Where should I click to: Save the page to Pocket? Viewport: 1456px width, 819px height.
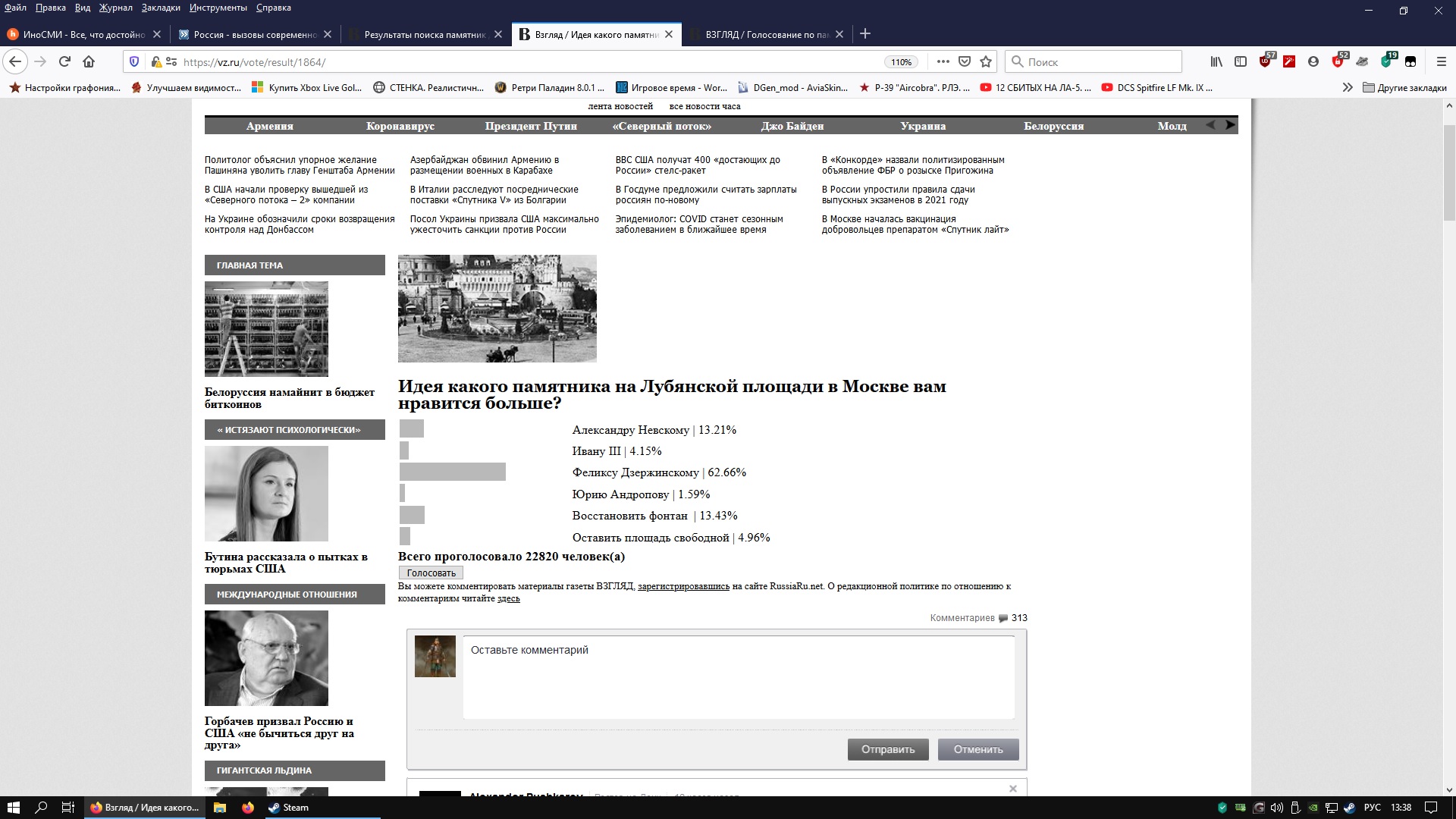point(965,61)
